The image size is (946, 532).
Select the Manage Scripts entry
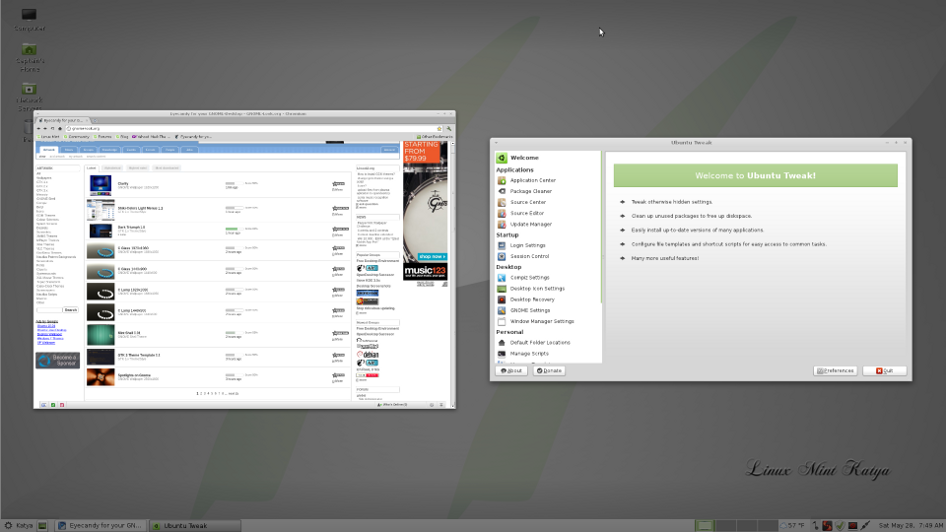click(x=529, y=353)
